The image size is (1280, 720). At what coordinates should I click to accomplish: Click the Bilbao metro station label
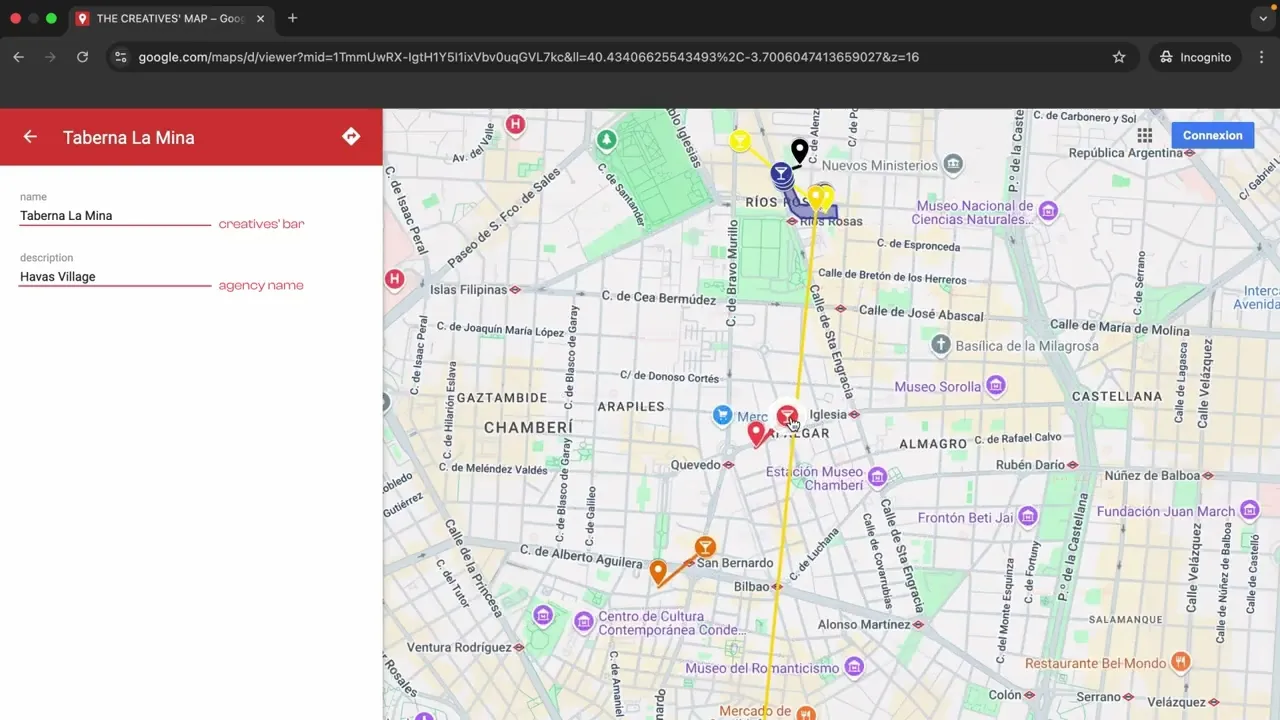[x=752, y=587]
